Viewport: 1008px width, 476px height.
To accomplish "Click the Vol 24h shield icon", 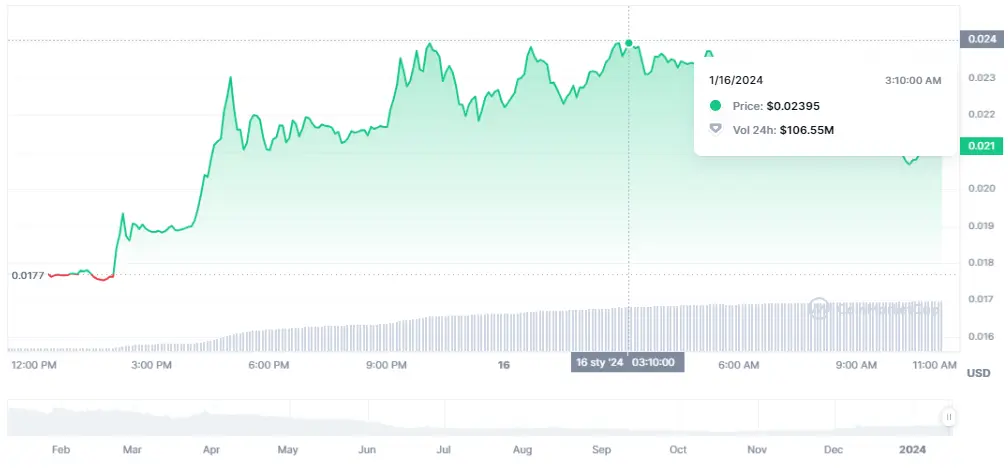I will point(715,129).
